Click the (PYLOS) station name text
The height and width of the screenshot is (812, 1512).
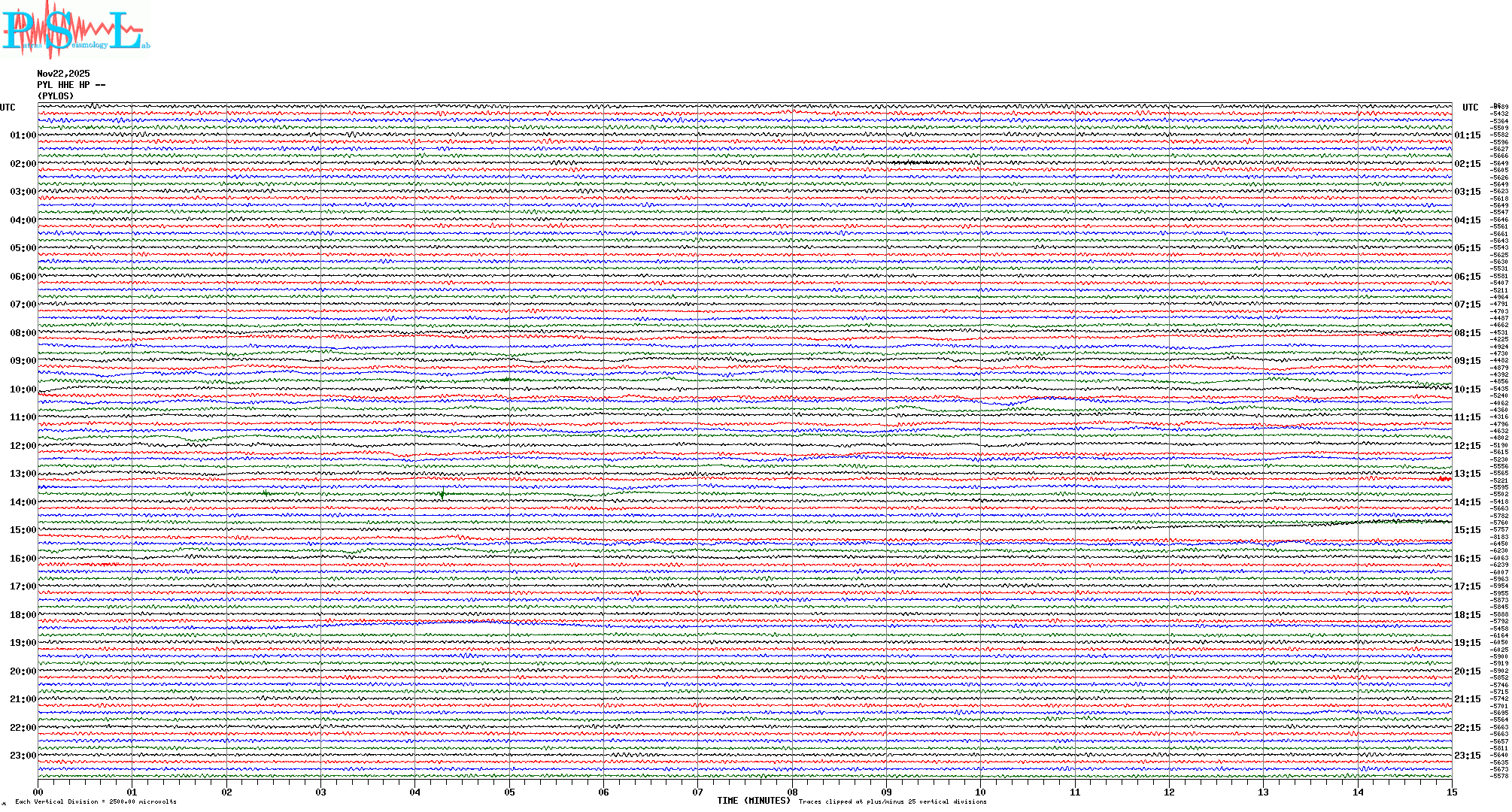click(56, 96)
